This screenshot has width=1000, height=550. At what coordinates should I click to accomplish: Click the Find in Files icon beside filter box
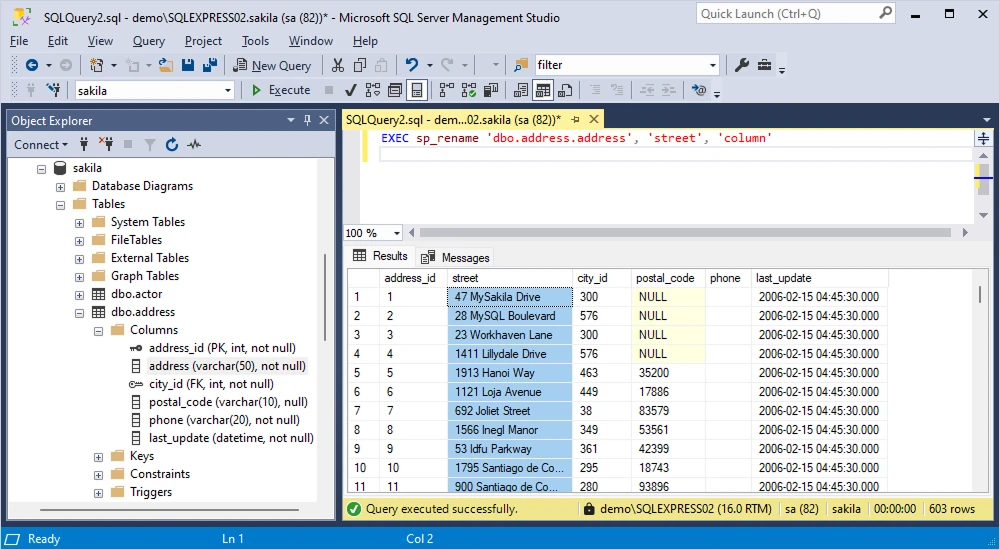[x=521, y=65]
